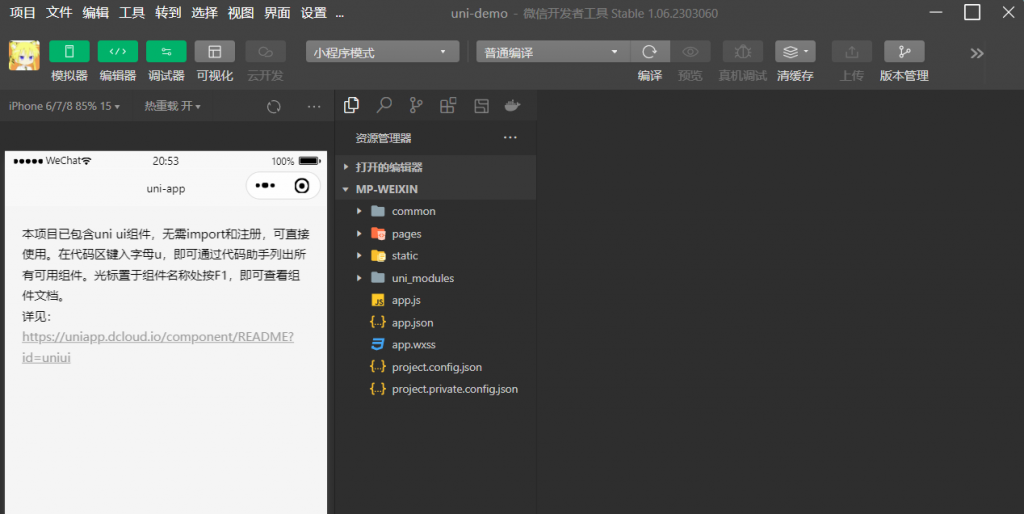Click the static folder icon
1024x514 pixels.
(x=377, y=255)
